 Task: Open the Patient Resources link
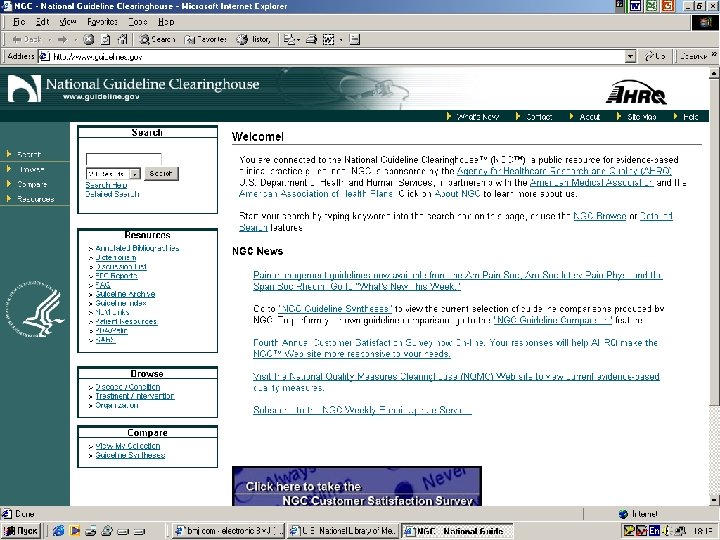(126, 321)
